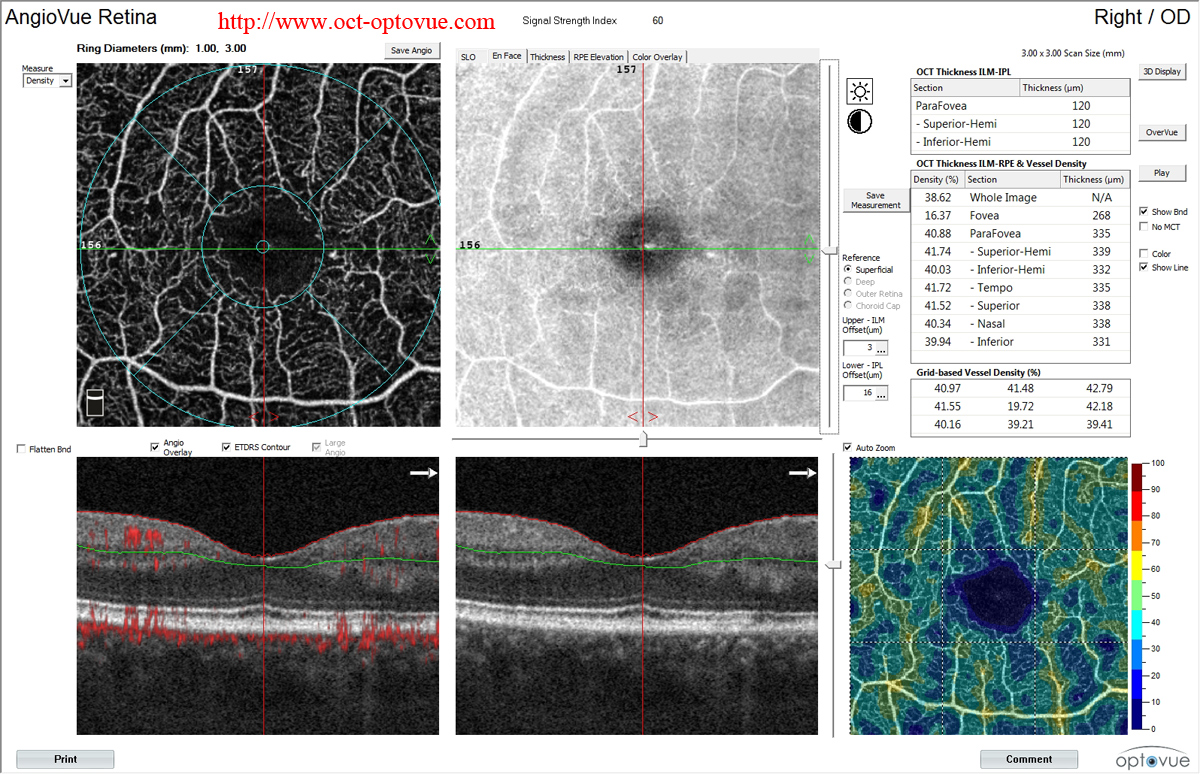Open Upper ILM offset ellipsis button
This screenshot has height=774, width=1200.
[881, 348]
